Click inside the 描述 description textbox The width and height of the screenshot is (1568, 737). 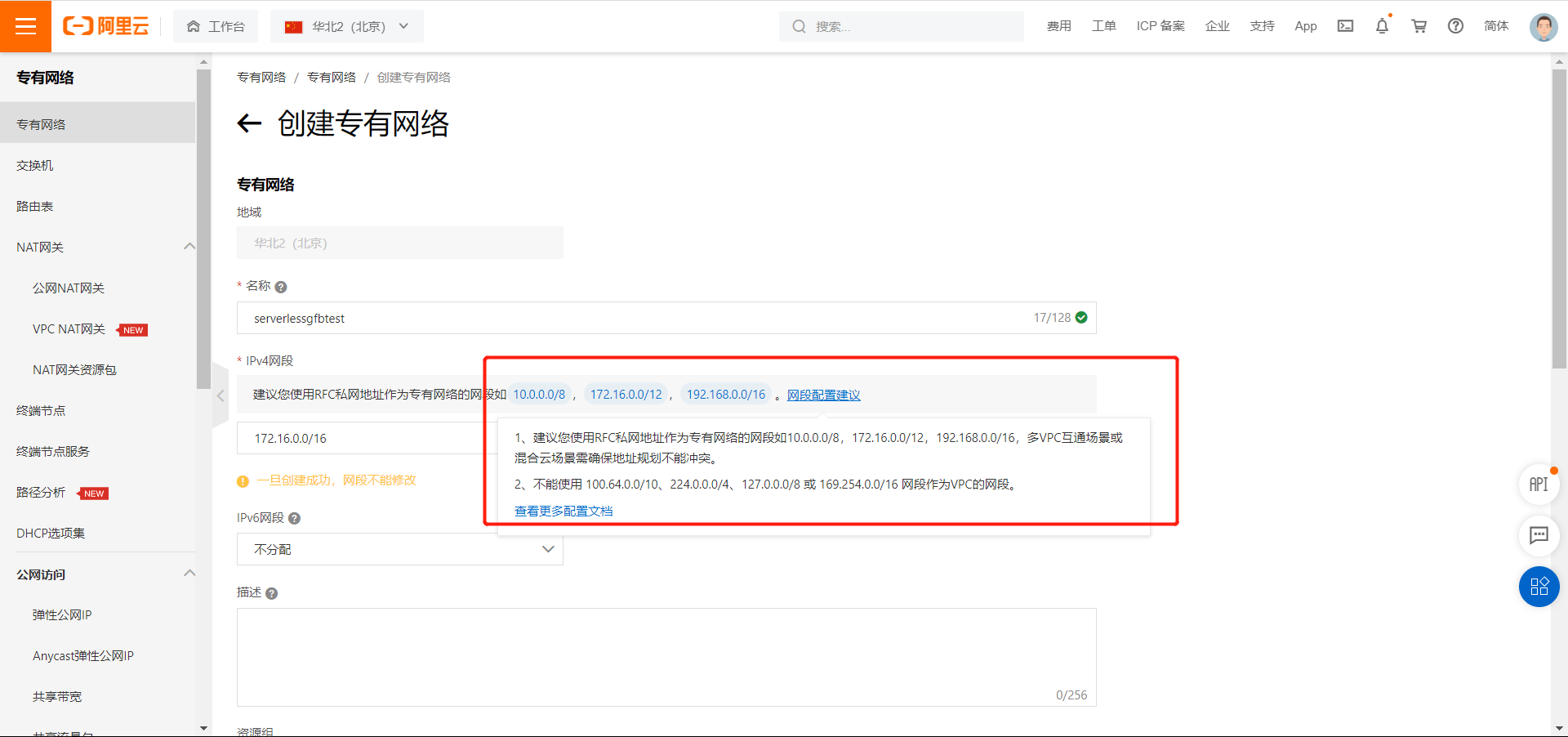666,654
